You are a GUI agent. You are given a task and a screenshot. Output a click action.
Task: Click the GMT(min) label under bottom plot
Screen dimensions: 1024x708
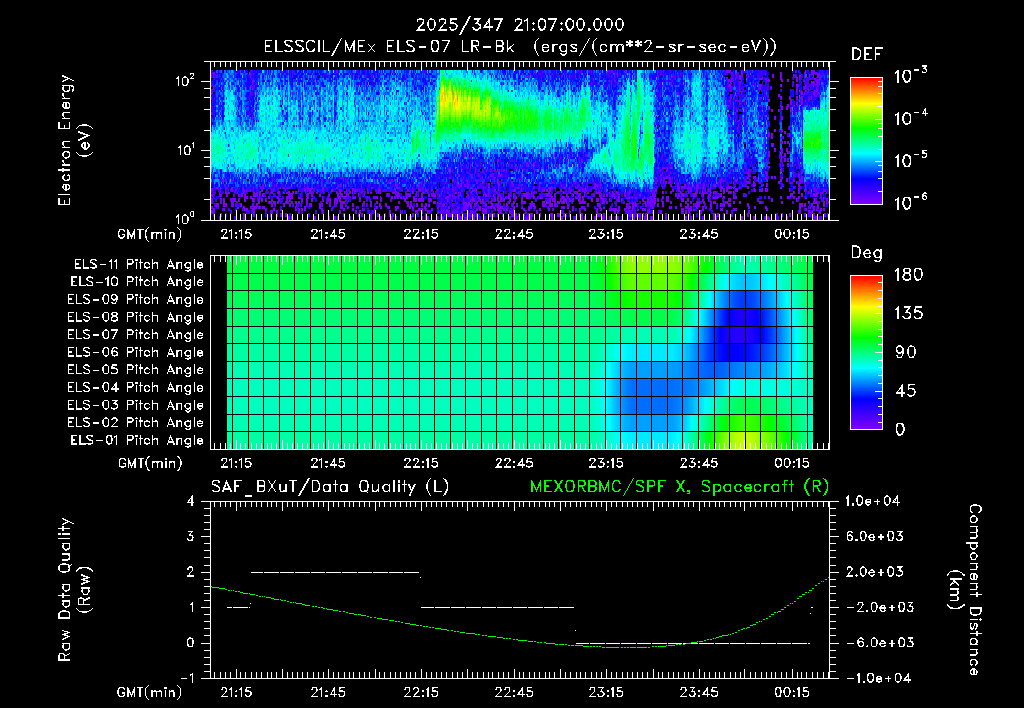coord(150,692)
